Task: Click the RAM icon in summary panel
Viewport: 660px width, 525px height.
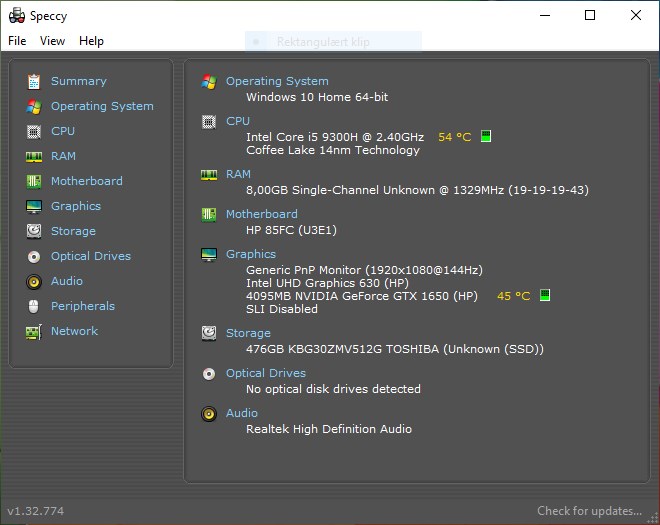Action: coord(209,175)
